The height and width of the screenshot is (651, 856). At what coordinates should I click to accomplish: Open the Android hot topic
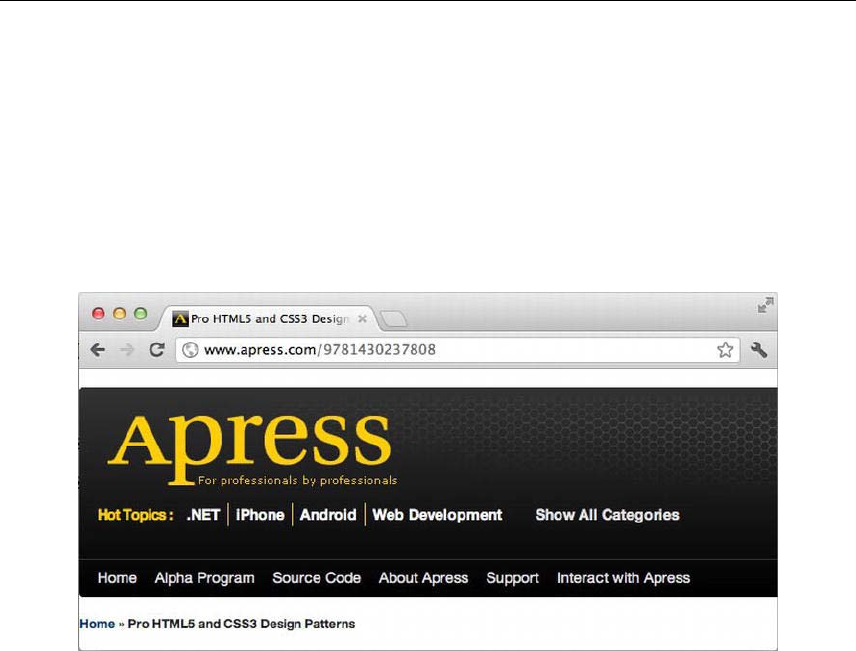point(328,515)
